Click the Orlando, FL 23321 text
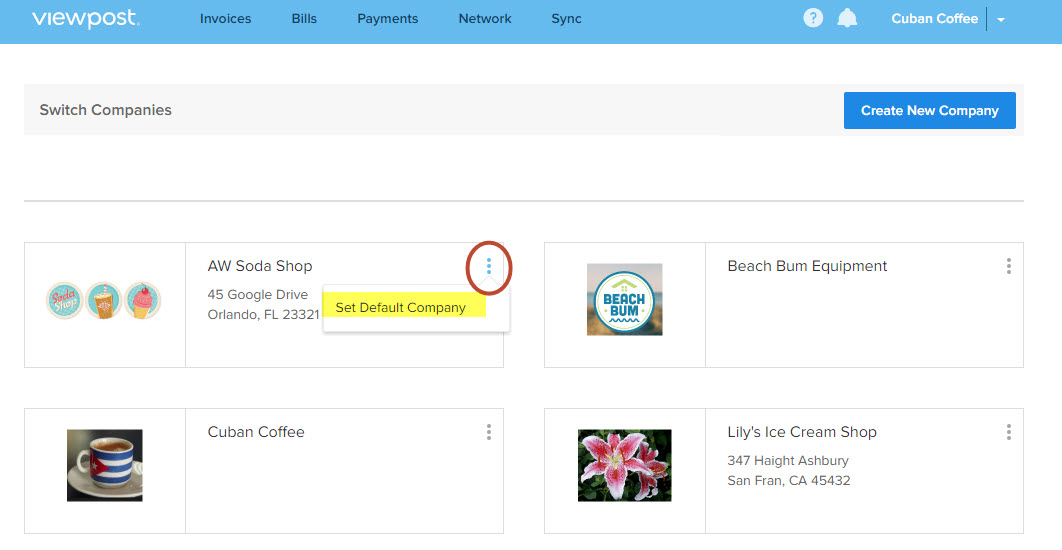Screen dimensions: 1062x550 click(263, 314)
